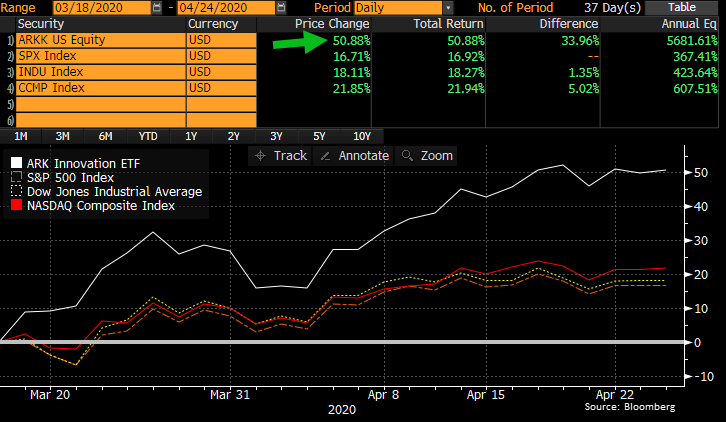Click the 21.94% total return value

coord(466,88)
